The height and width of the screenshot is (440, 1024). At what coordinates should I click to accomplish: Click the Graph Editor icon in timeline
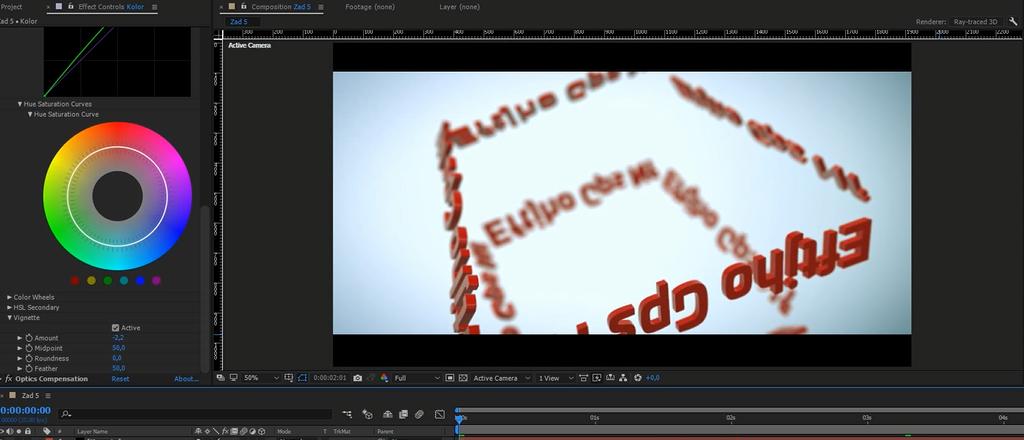(439, 414)
